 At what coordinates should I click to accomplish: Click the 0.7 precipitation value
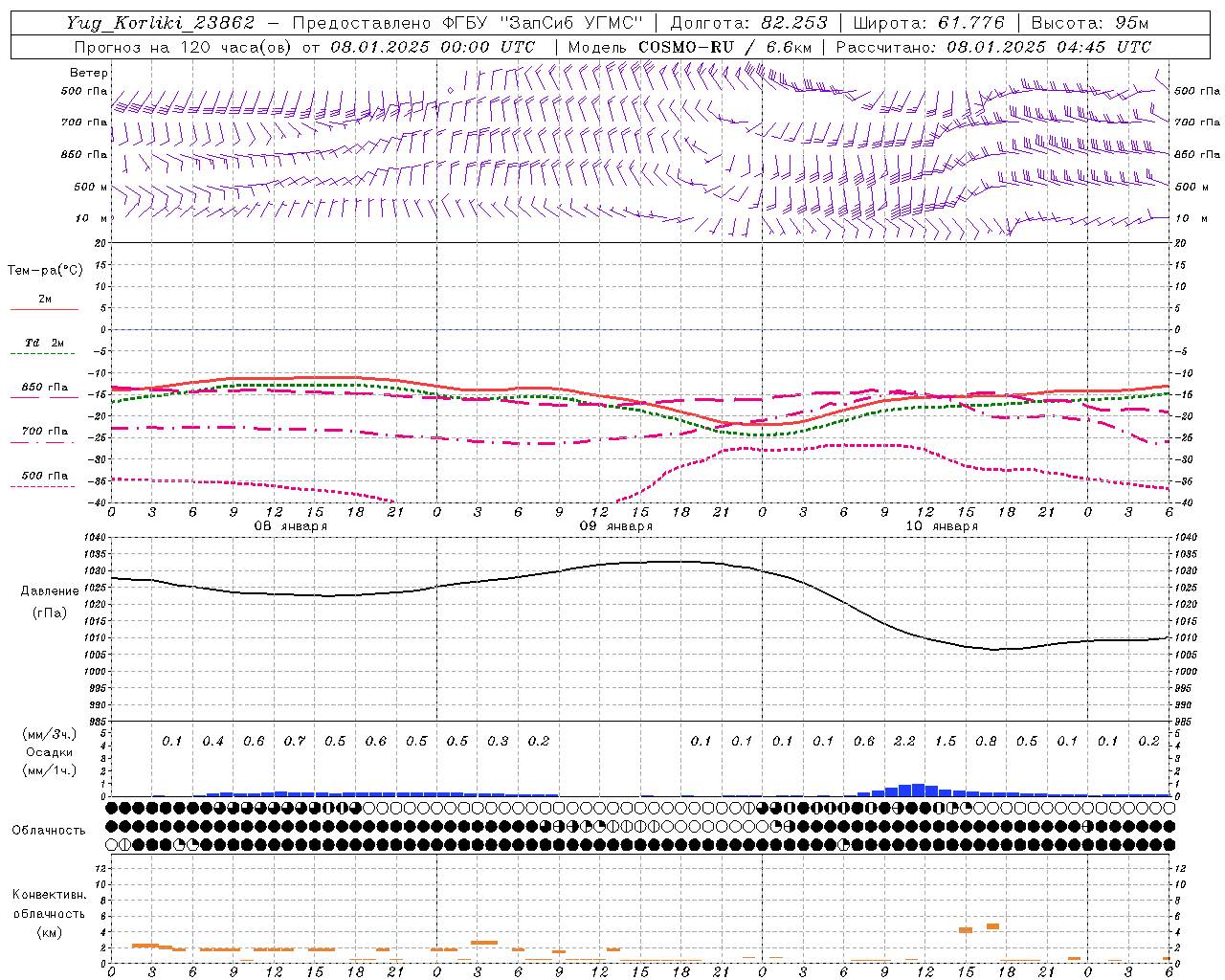coord(295,742)
